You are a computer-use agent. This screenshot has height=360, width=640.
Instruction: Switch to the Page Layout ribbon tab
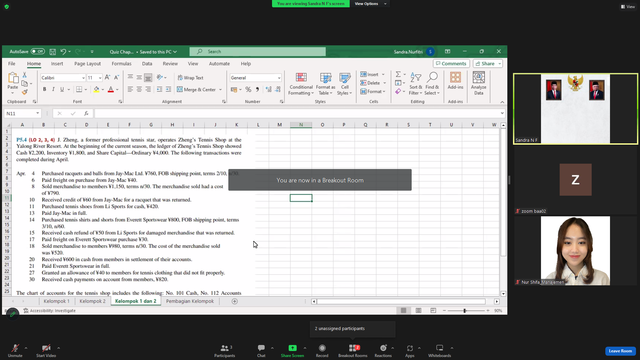coord(87,64)
